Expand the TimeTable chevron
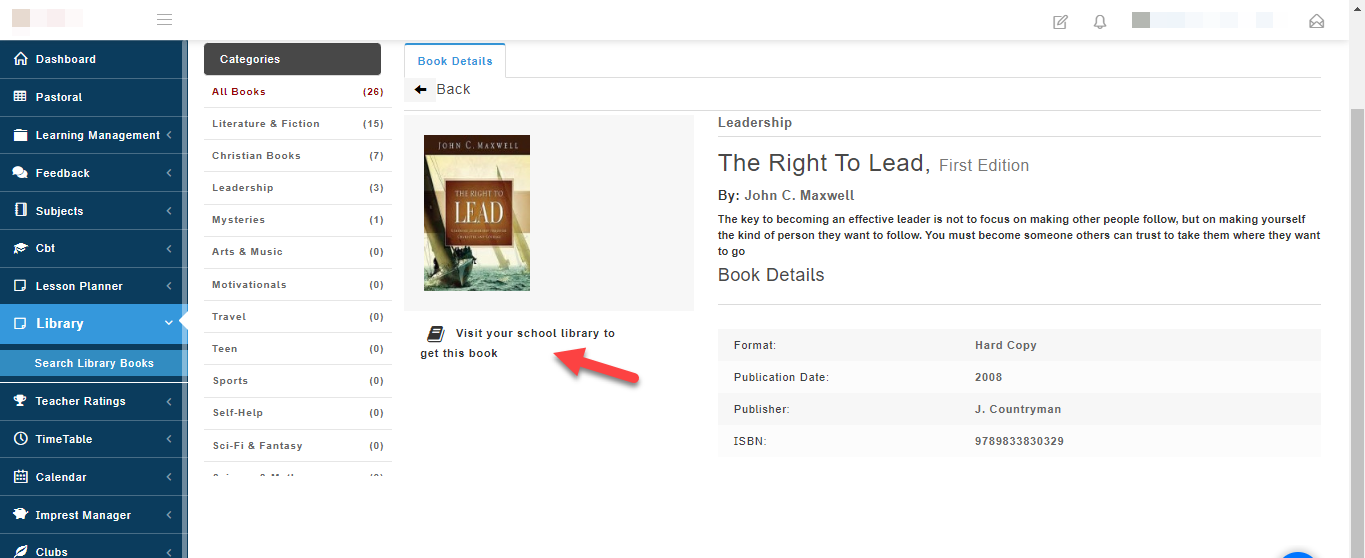Screen dimensions: 1365x558 click(169, 439)
